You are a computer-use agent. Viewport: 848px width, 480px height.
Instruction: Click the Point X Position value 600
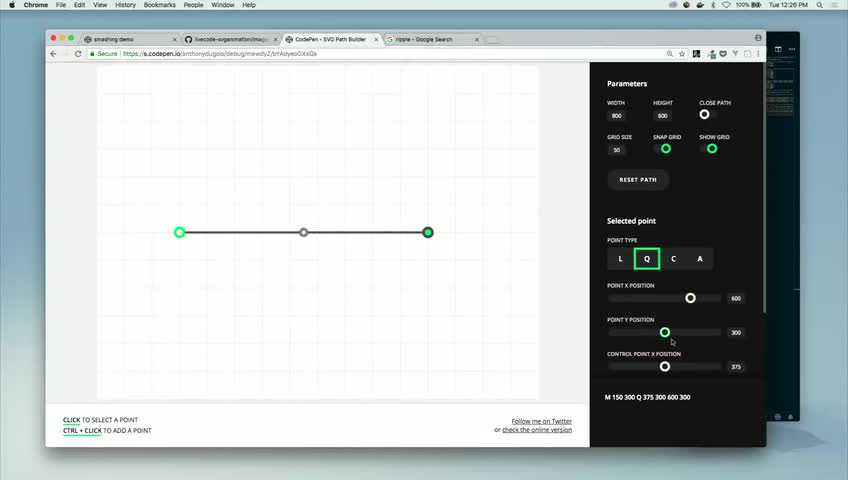click(736, 298)
